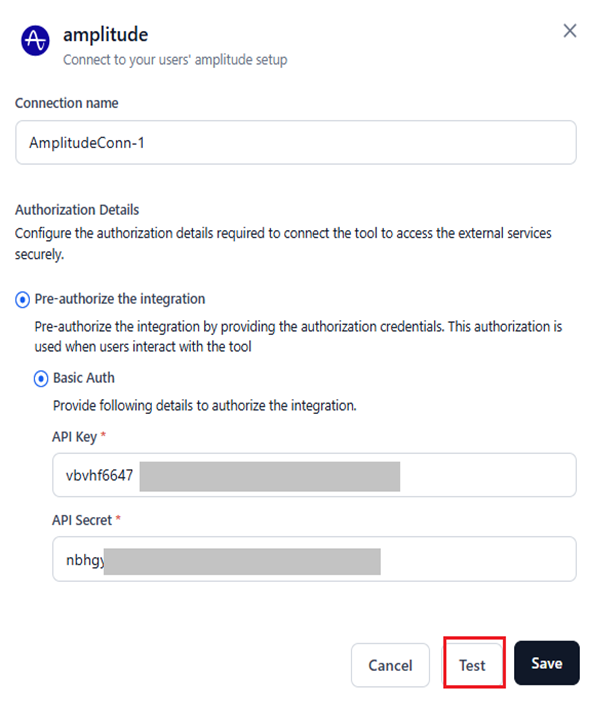
Task: Click the Connect to your users' amplitude setup subtitle
Action: click(175, 60)
